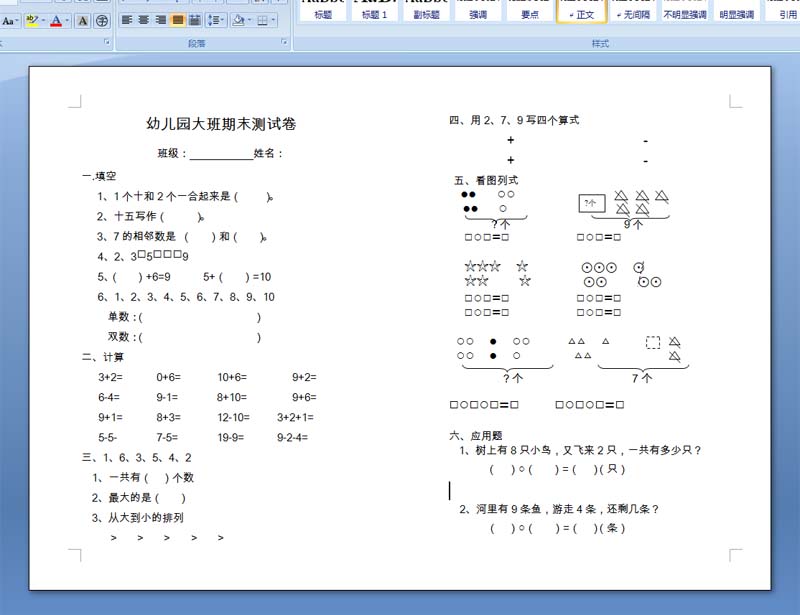Image resolution: width=800 pixels, height=615 pixels.
Task: Apply the 副标题 style
Action: (426, 11)
